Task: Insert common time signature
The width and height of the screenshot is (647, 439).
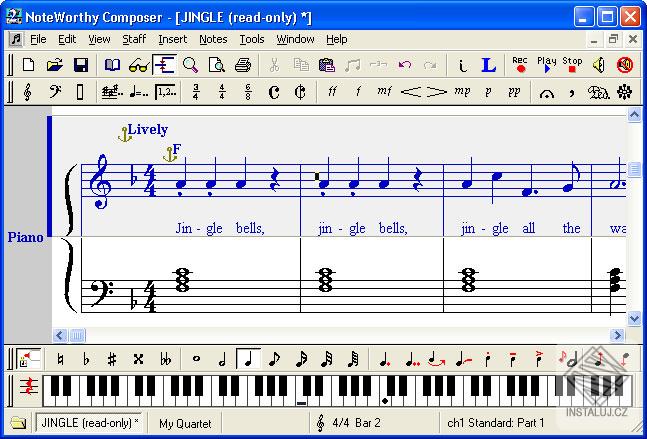Action: [274, 92]
